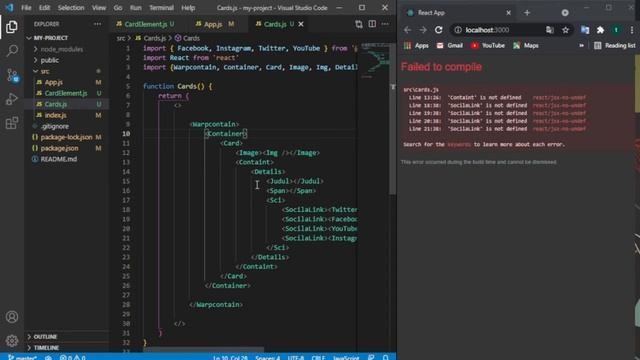This screenshot has width=640, height=360.
Task: Click the editor minimap preview
Action: coord(375,59)
